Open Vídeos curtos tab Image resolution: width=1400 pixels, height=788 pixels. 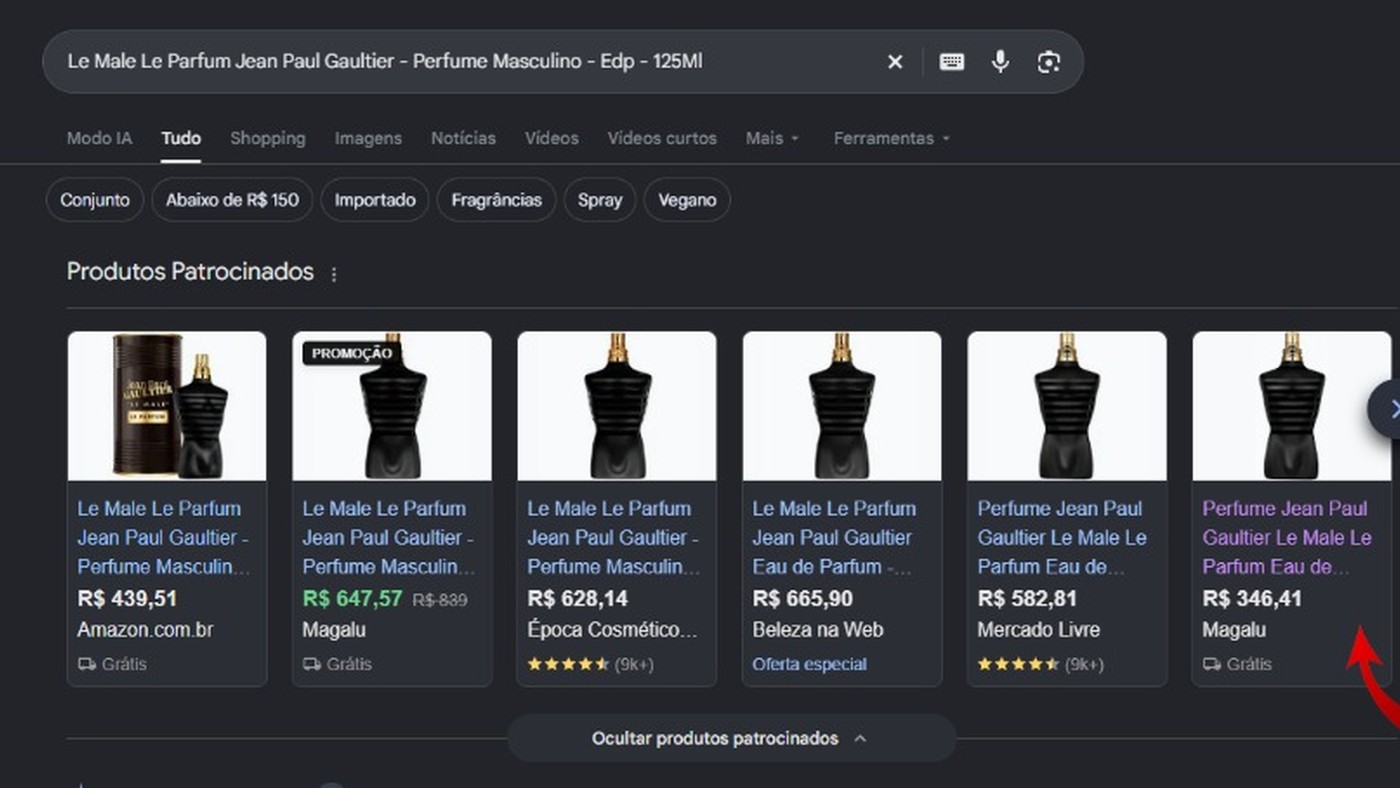point(662,139)
